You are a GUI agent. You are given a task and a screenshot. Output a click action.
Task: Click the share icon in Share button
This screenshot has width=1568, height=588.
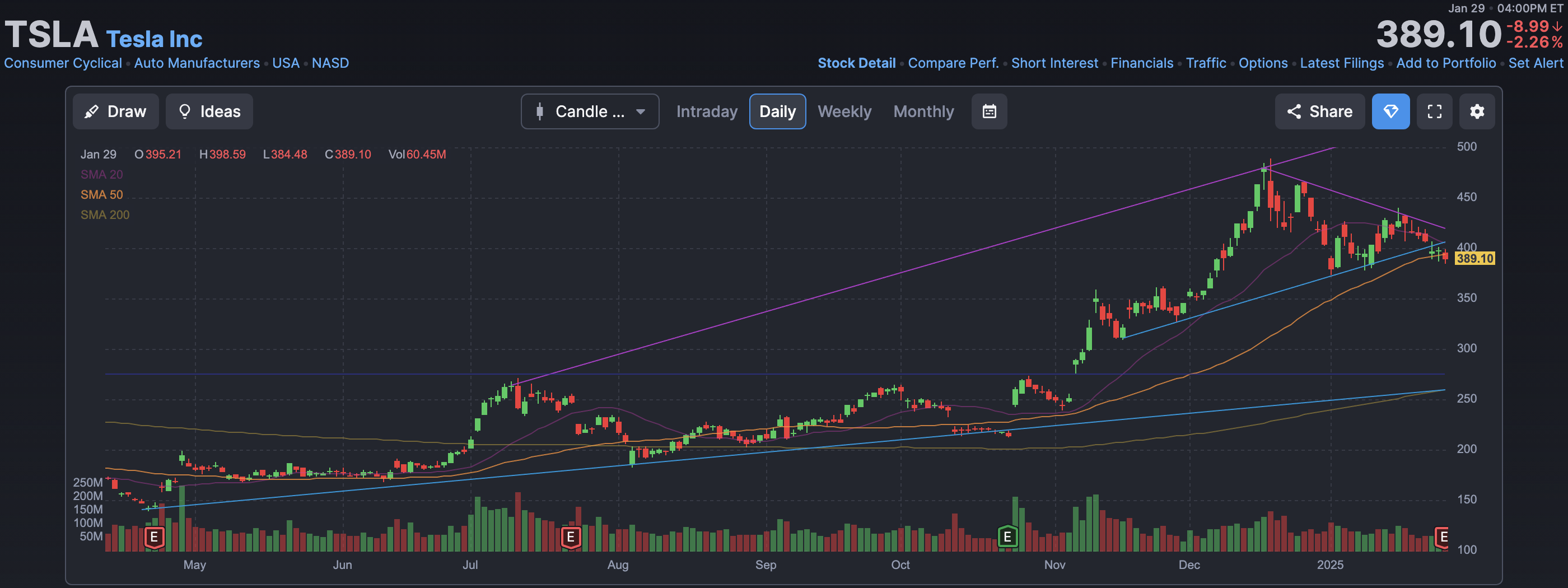[1294, 111]
